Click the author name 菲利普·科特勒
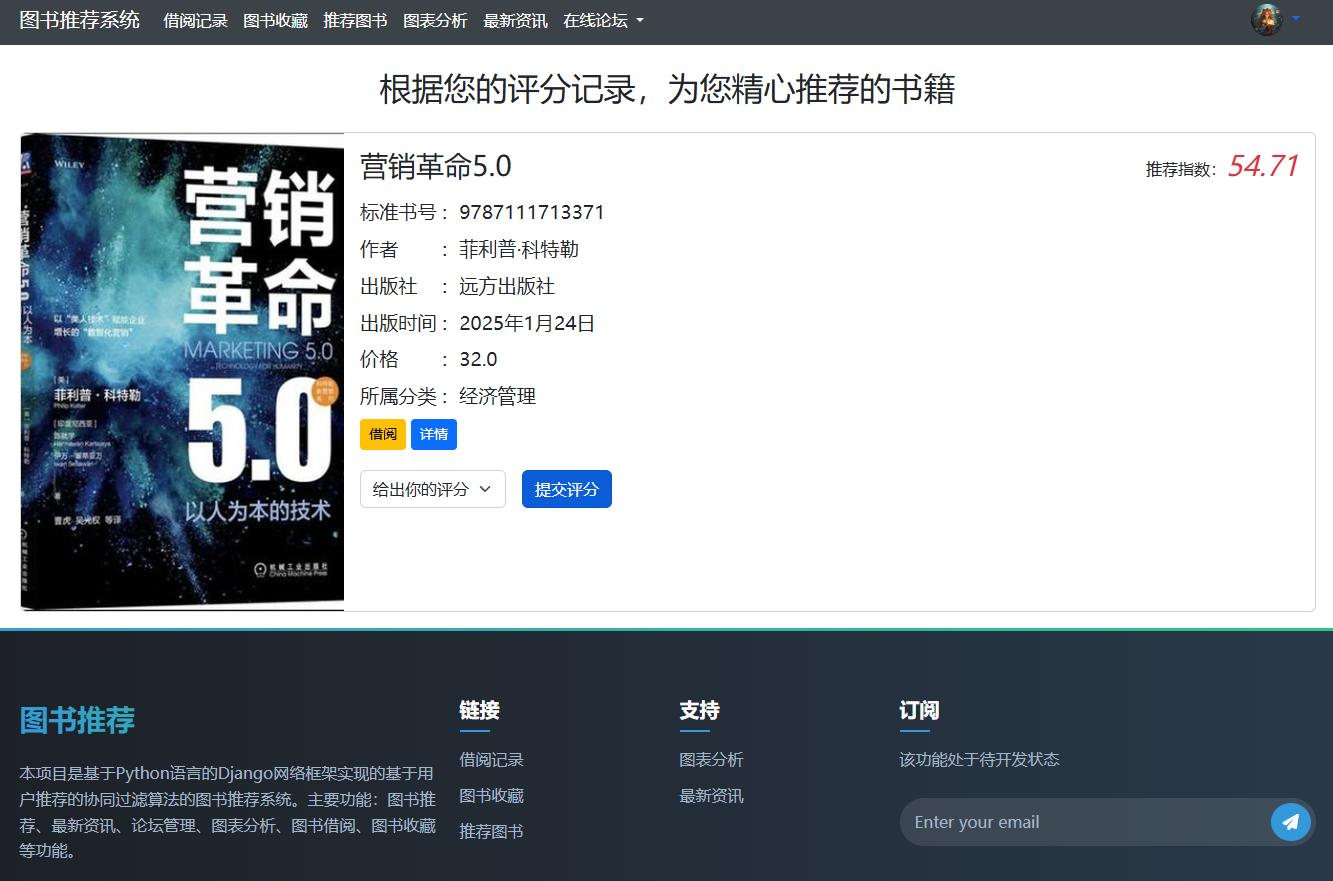 click(x=519, y=249)
